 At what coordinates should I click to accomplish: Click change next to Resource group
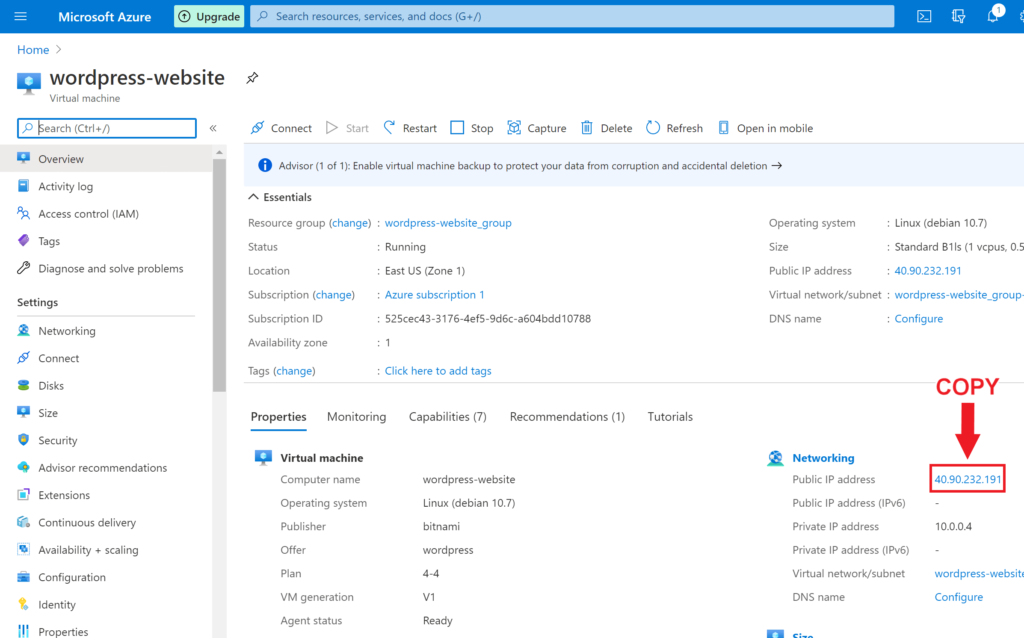coord(350,223)
